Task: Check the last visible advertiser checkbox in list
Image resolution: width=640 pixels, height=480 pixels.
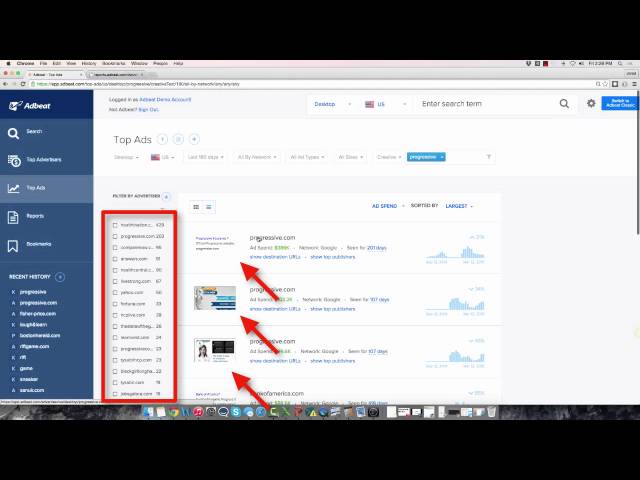Action: coord(115,394)
